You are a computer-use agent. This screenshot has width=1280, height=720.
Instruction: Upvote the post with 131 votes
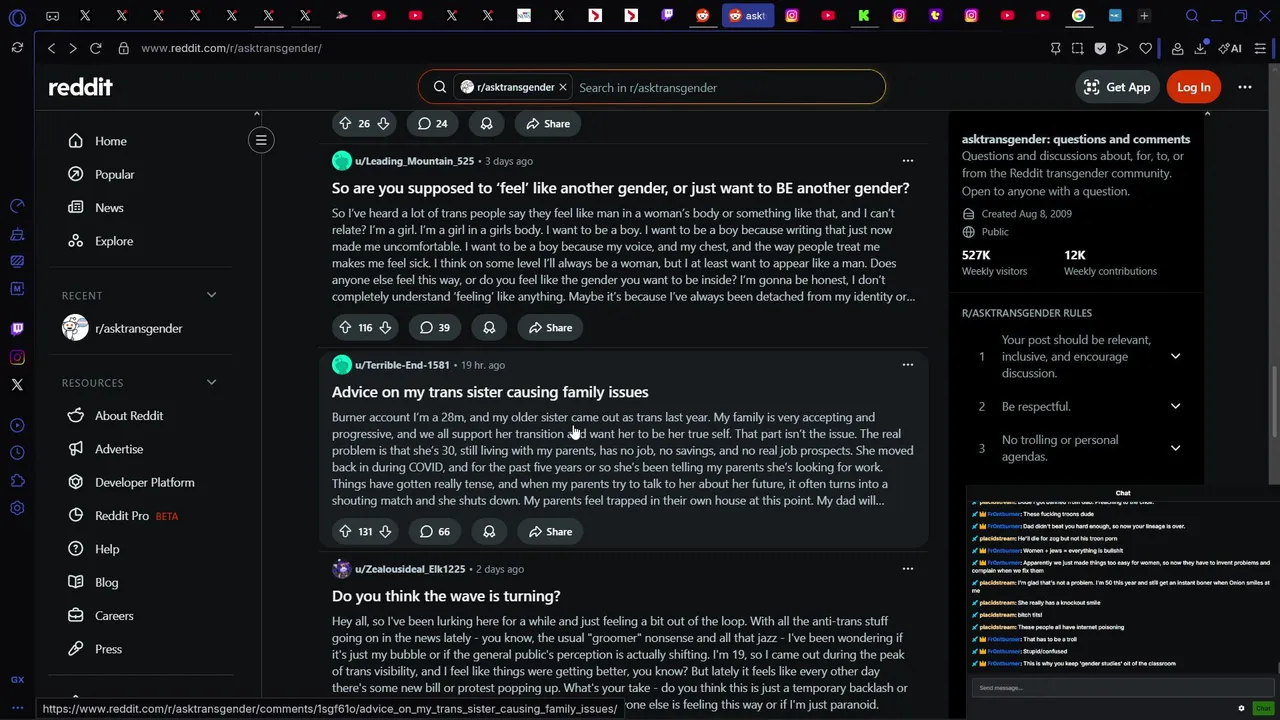[x=344, y=532]
